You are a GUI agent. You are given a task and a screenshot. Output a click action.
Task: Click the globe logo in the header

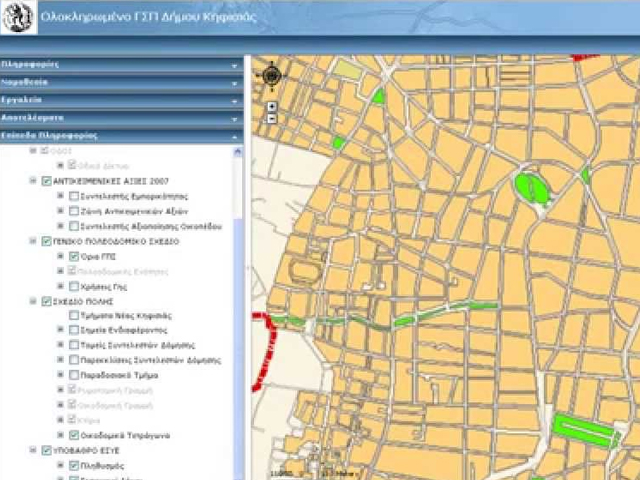pyautogui.click(x=18, y=17)
